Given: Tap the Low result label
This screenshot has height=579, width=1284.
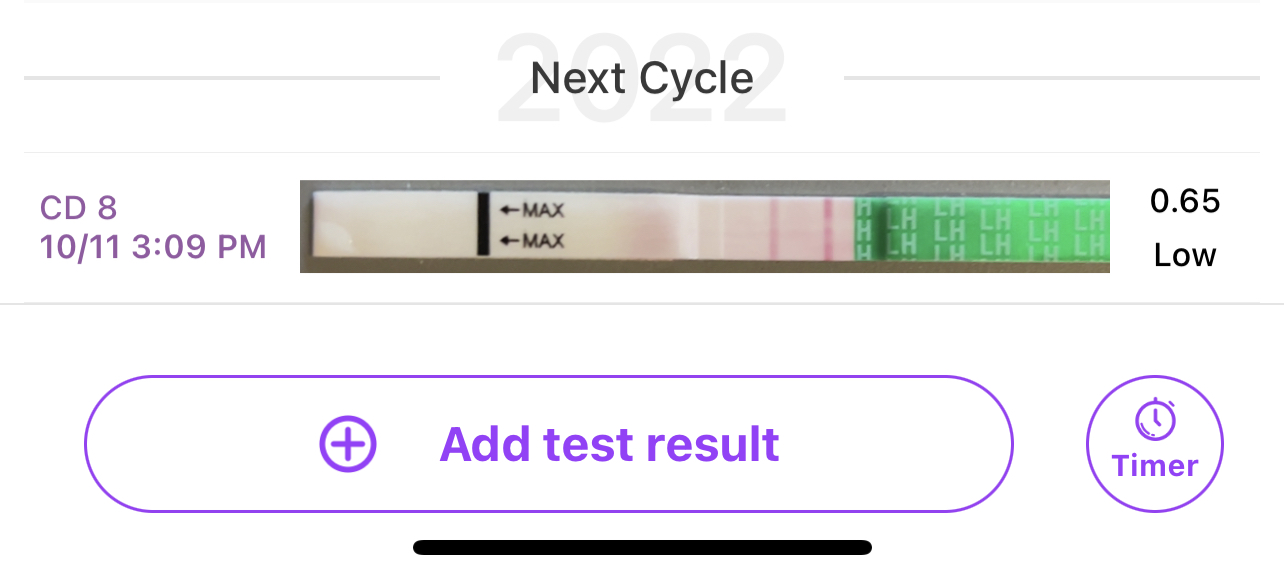Looking at the screenshot, I should click(1185, 256).
